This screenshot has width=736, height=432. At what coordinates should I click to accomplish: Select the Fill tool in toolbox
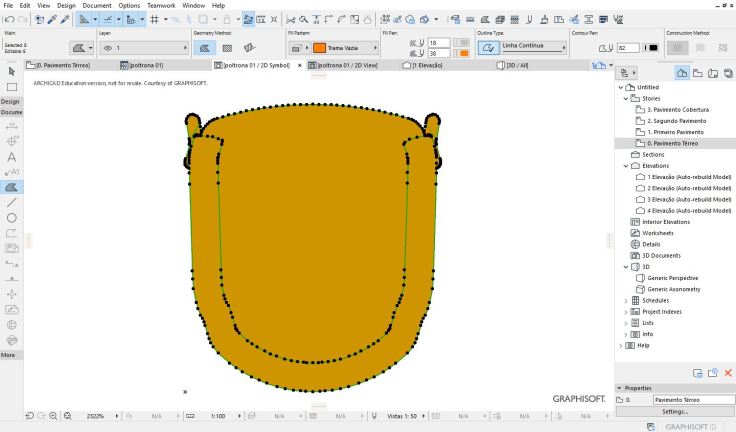(x=12, y=187)
